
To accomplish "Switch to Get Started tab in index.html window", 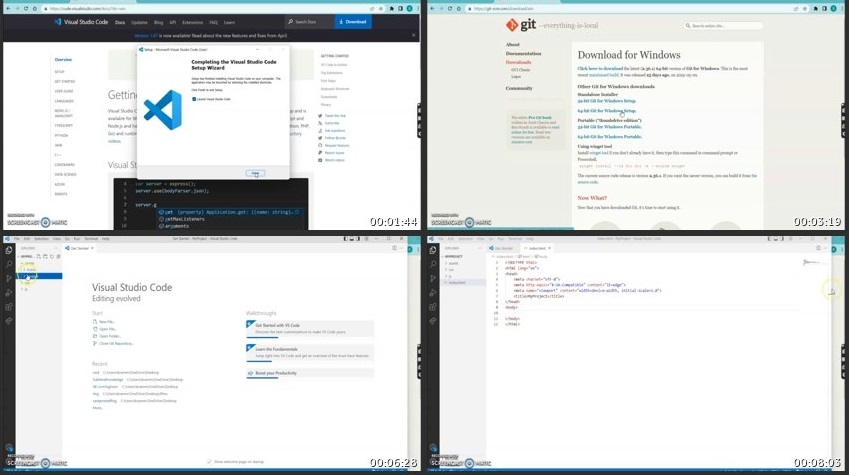I will point(503,248).
